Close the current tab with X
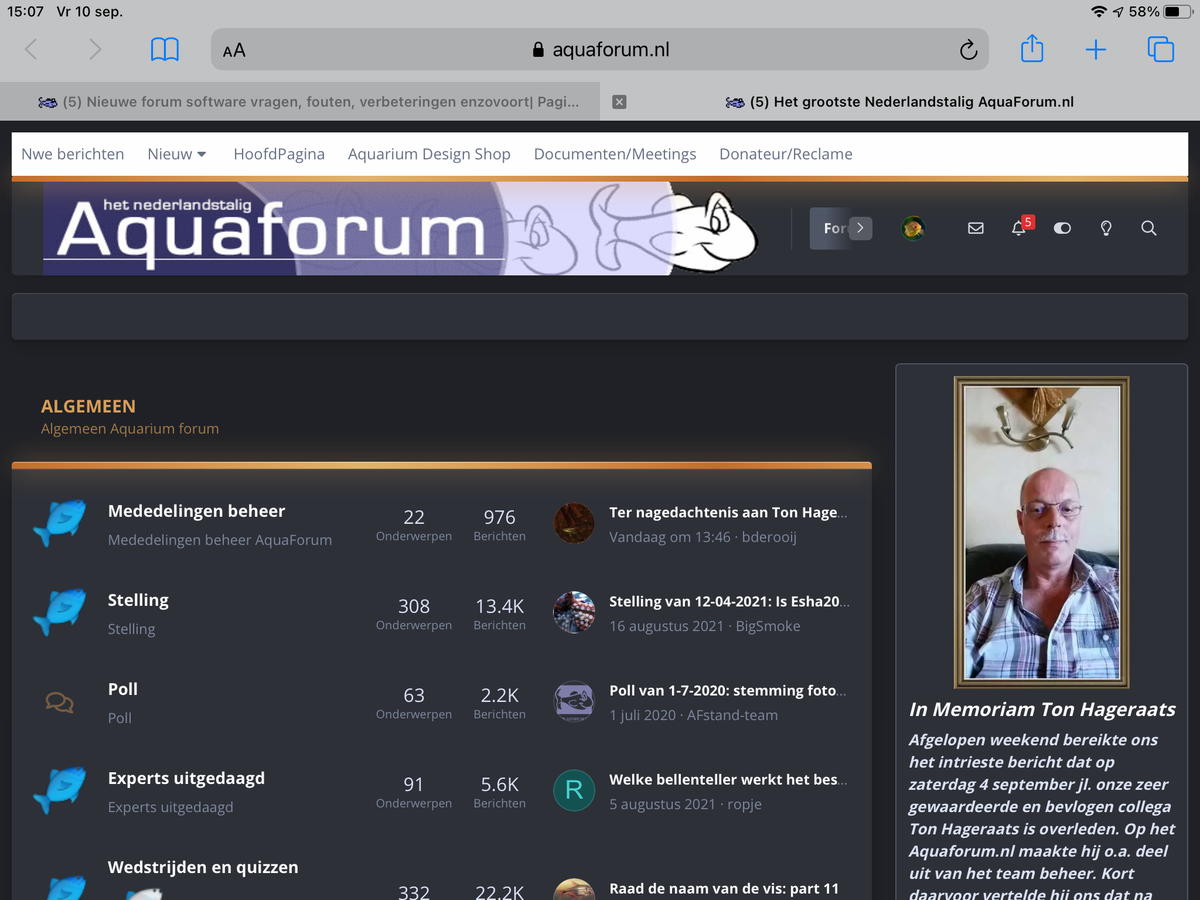Image resolution: width=1200 pixels, height=900 pixels. click(x=619, y=102)
